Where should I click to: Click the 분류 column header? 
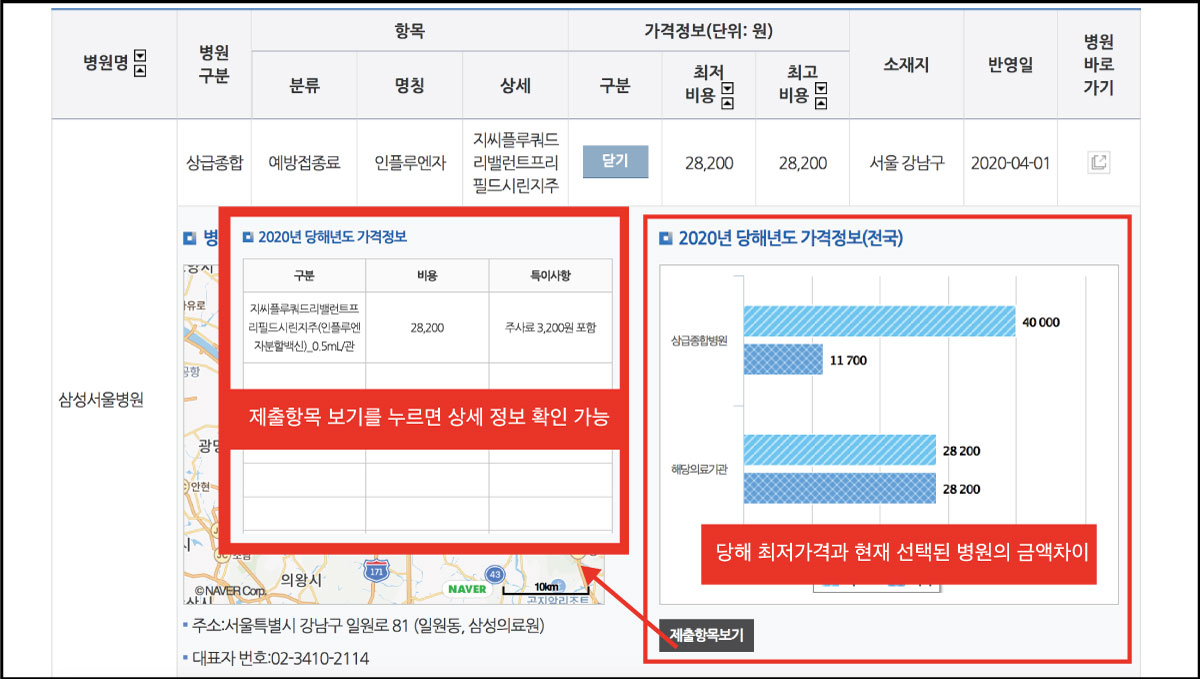click(304, 86)
